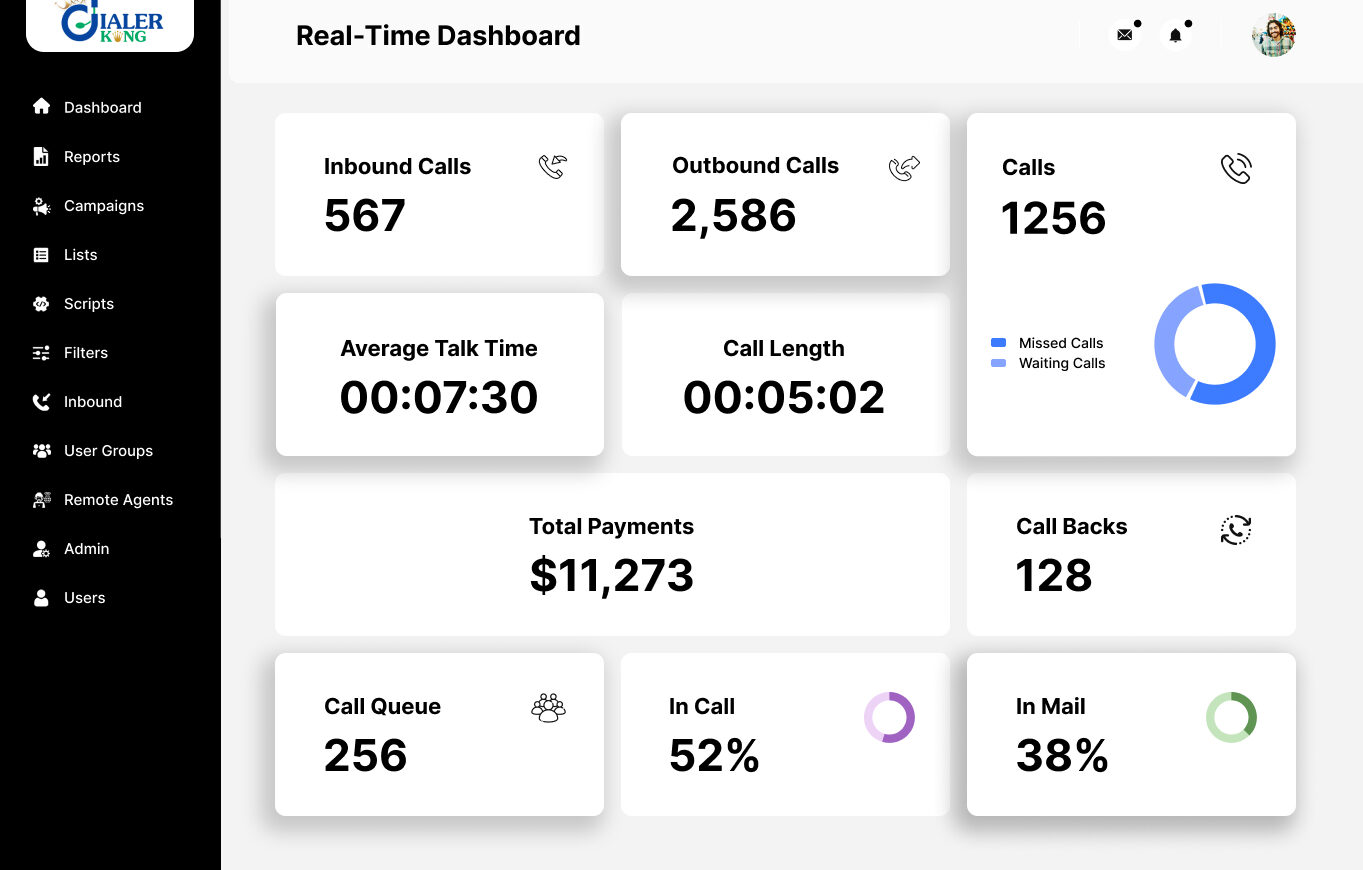The height and width of the screenshot is (870, 1363).
Task: Click the Inbound Calls phone icon
Action: click(x=552, y=166)
